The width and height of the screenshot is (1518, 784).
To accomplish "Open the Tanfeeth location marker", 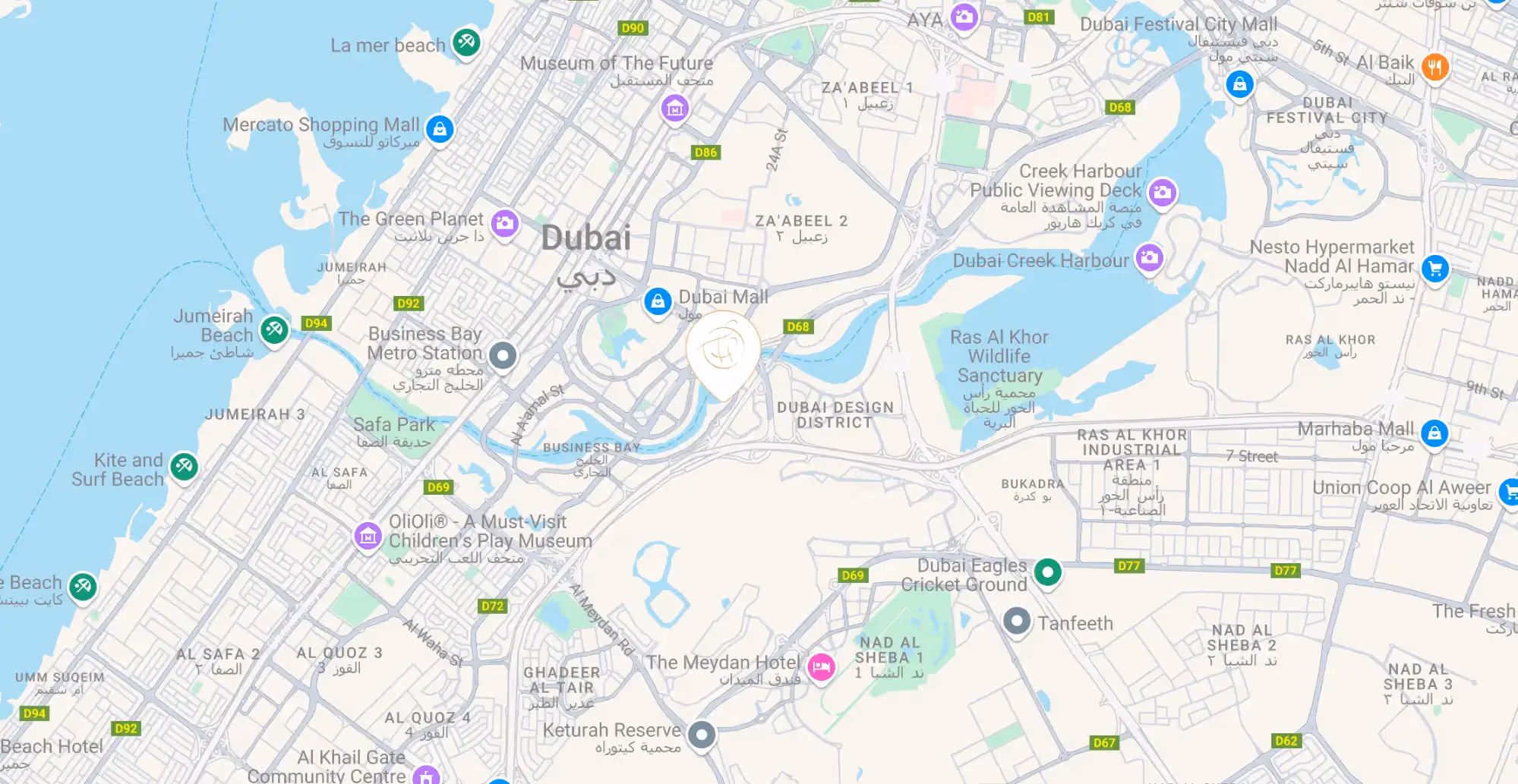I will pyautogui.click(x=1017, y=622).
